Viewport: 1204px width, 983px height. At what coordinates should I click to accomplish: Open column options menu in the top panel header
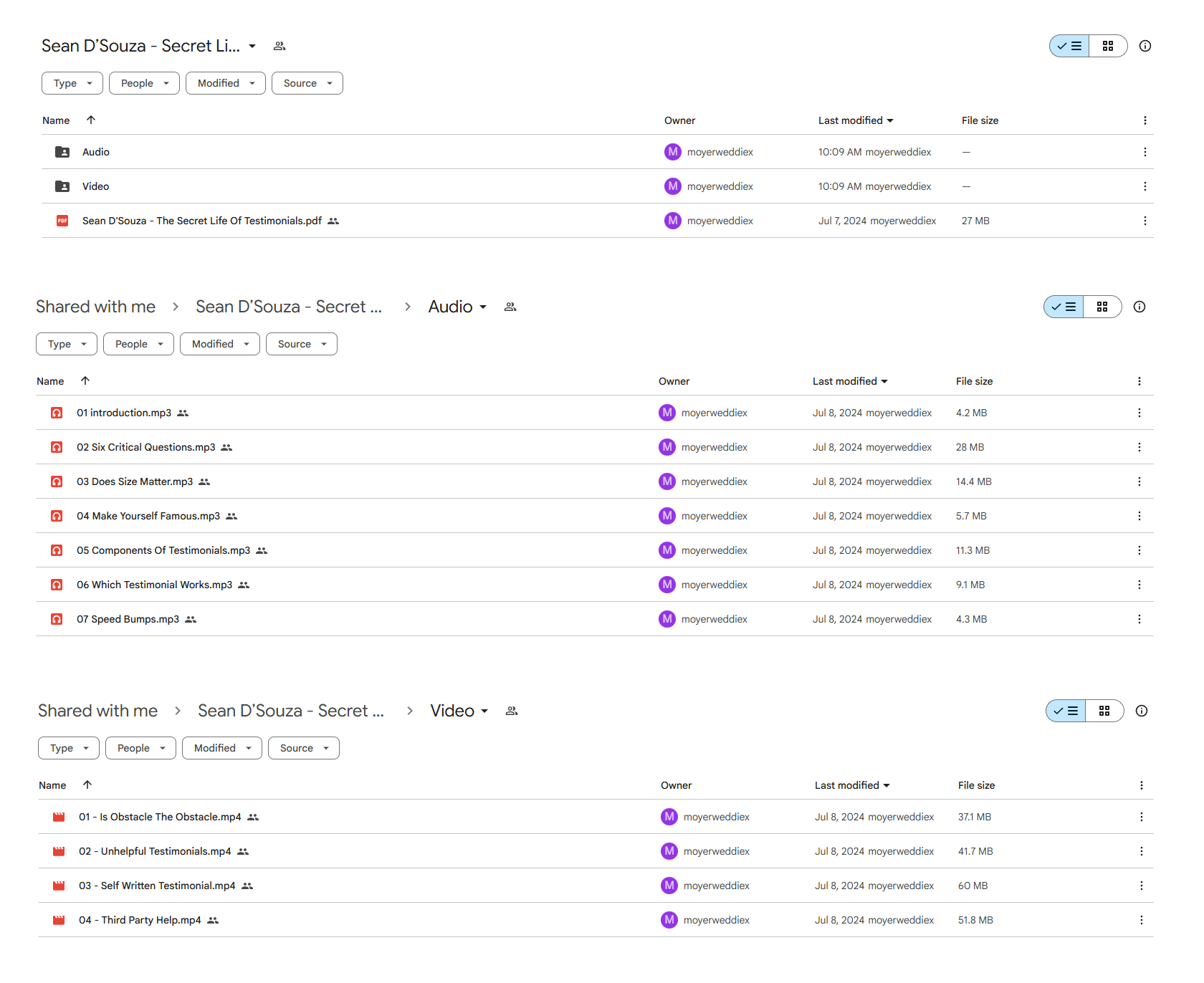(1145, 120)
